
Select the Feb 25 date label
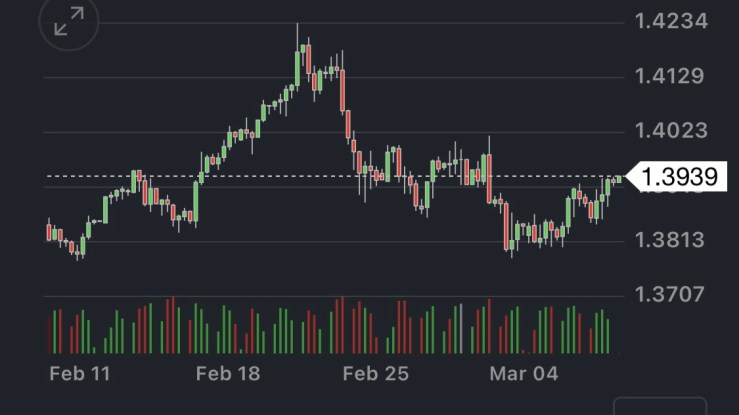(x=375, y=374)
